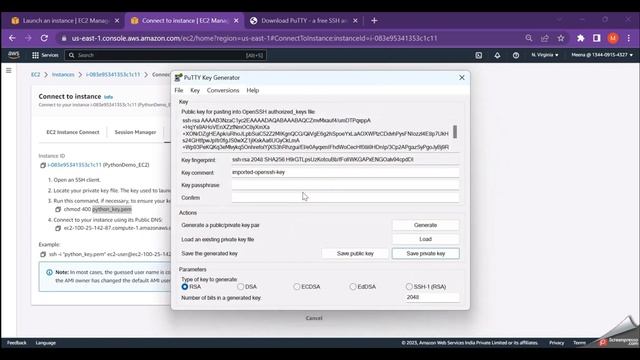Image resolution: width=640 pixels, height=360 pixels.
Task: Bookmark this page with star icon
Action: coord(561,38)
